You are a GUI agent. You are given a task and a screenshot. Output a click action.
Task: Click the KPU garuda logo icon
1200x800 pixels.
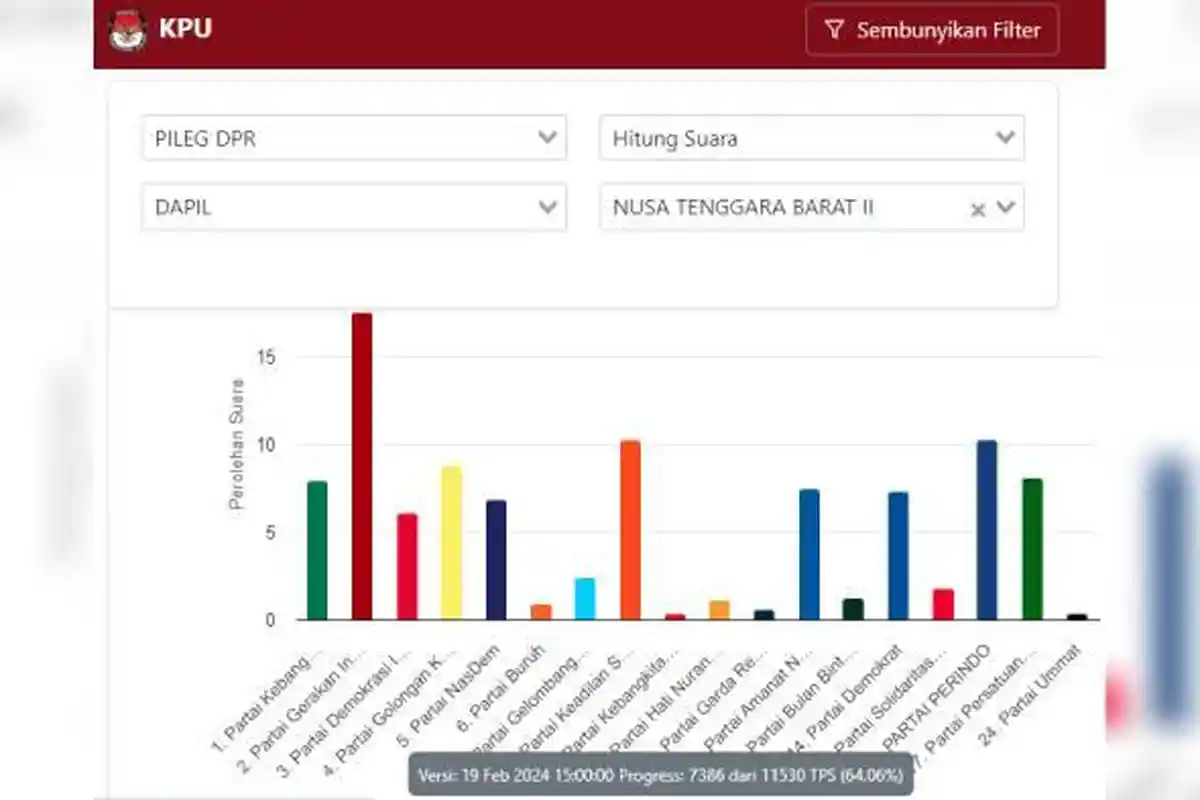point(128,30)
